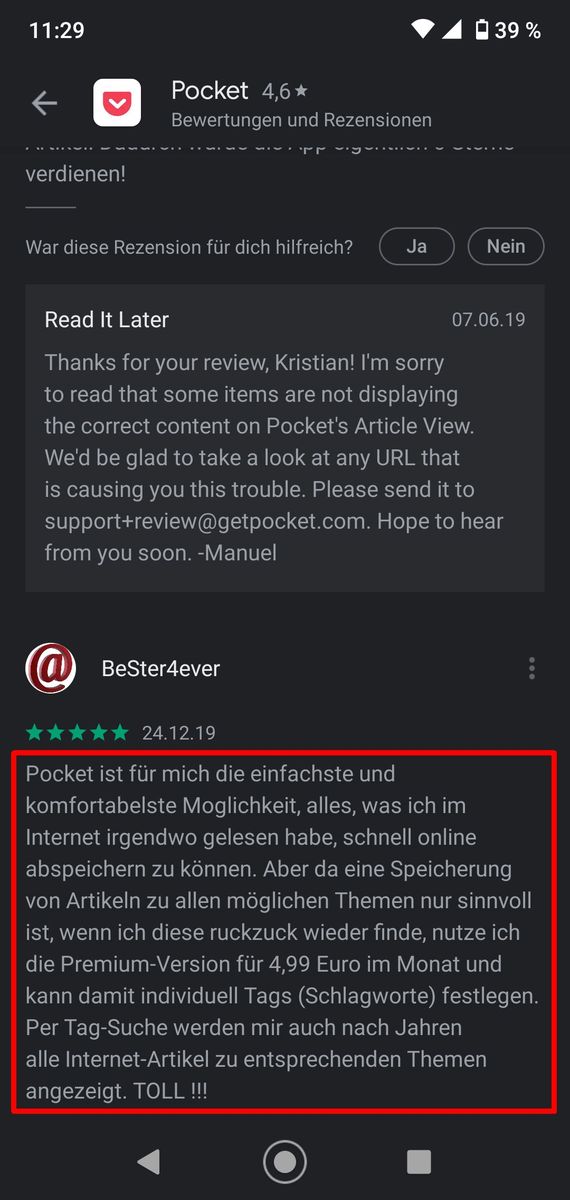Tap the 4,6 star rating in the header
Viewport: 570px width, 1200px height.
coord(285,91)
